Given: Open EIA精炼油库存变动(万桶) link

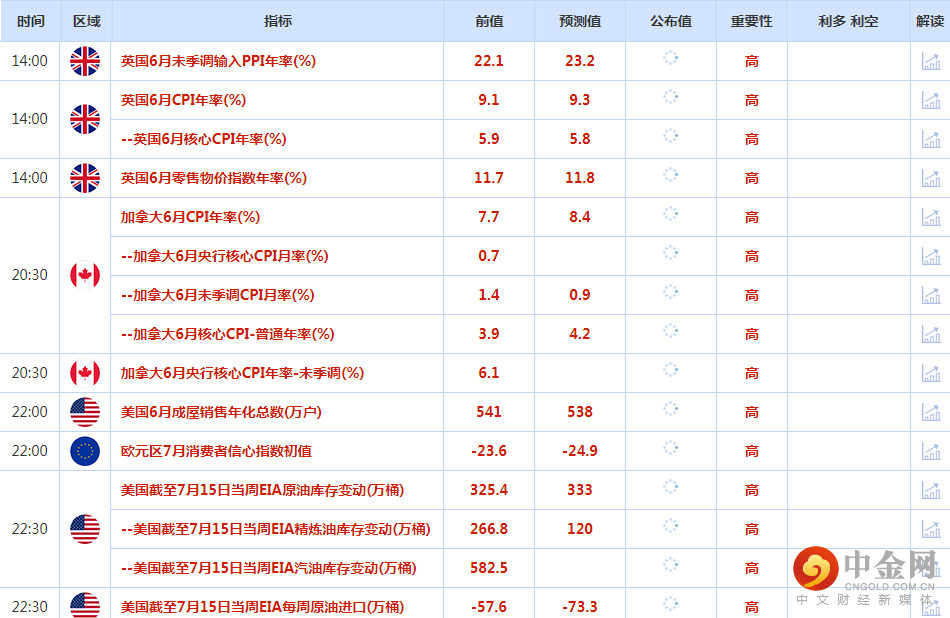Looking at the screenshot, I should pyautogui.click(x=276, y=529).
